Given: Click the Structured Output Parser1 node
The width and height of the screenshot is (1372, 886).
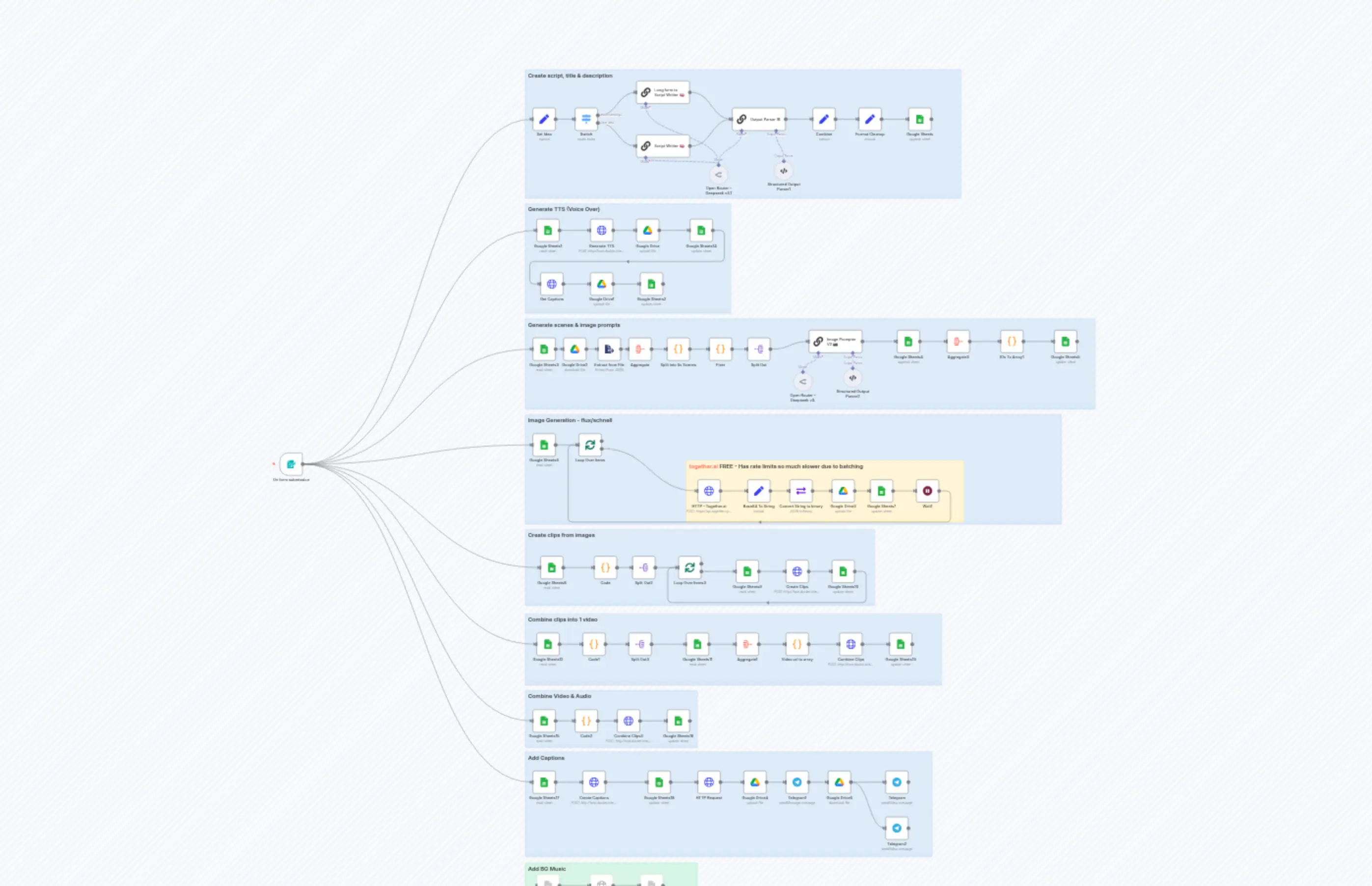Looking at the screenshot, I should [783, 171].
